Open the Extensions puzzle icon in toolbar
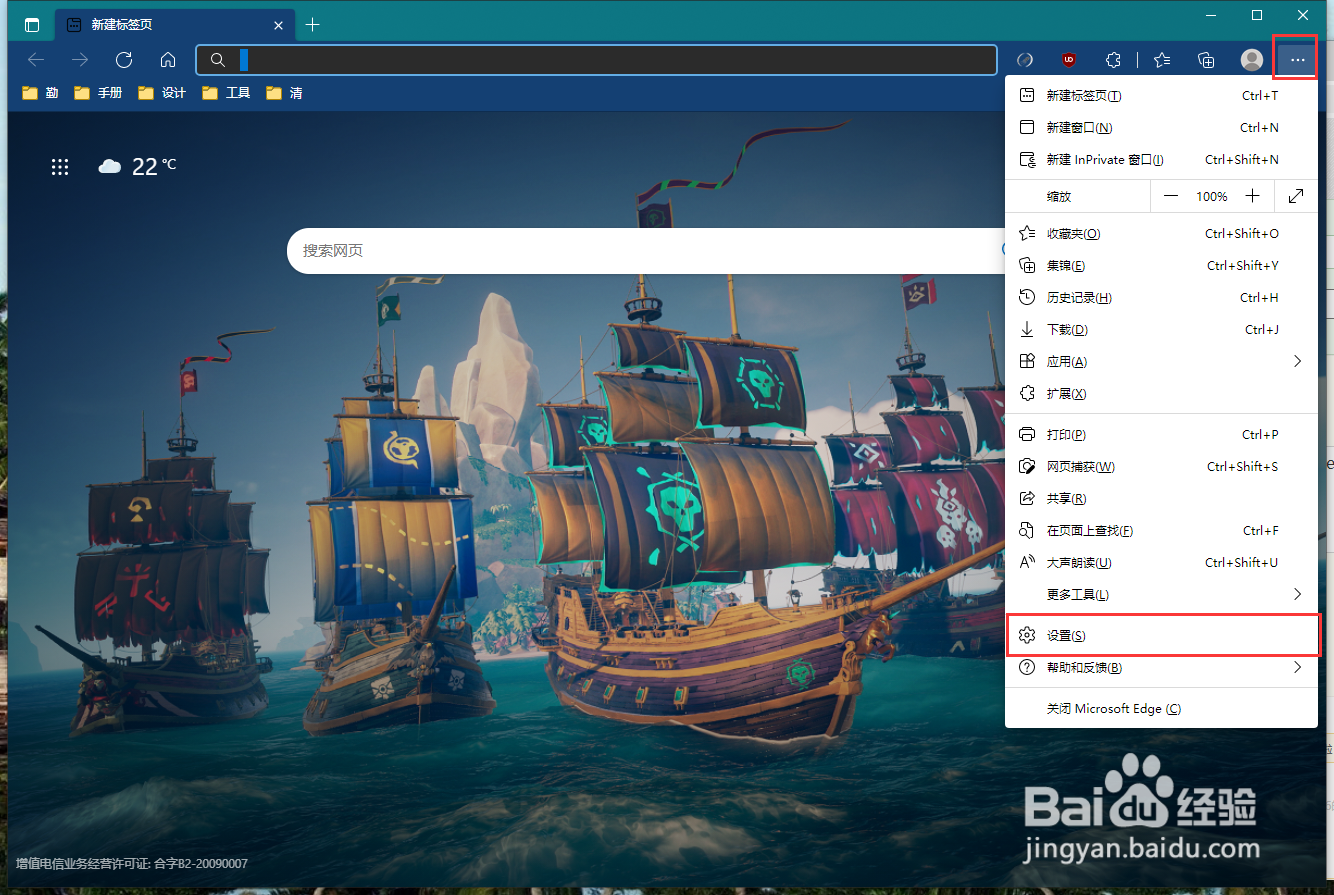 coord(1113,60)
